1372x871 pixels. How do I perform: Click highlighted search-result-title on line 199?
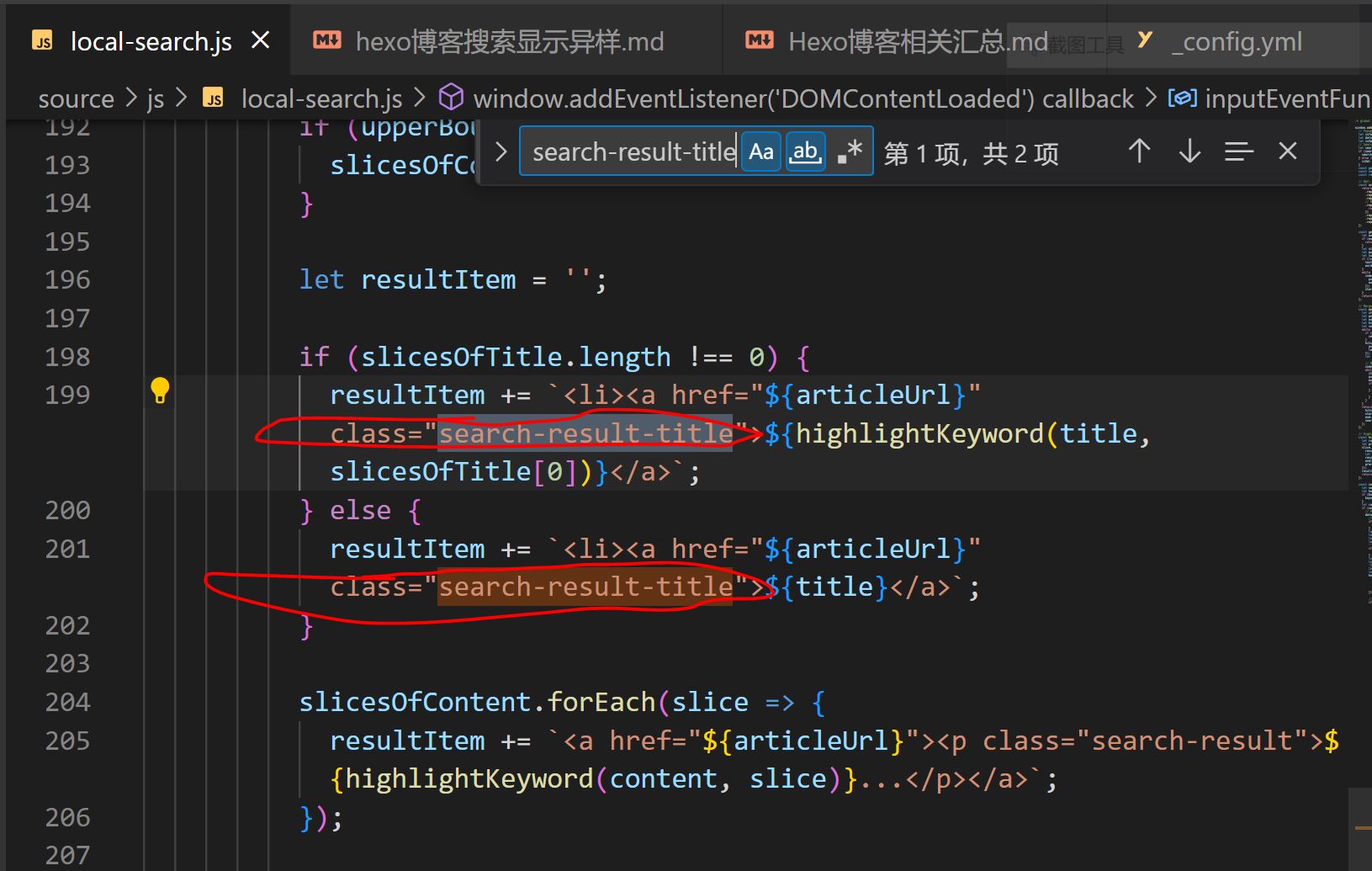585,433
